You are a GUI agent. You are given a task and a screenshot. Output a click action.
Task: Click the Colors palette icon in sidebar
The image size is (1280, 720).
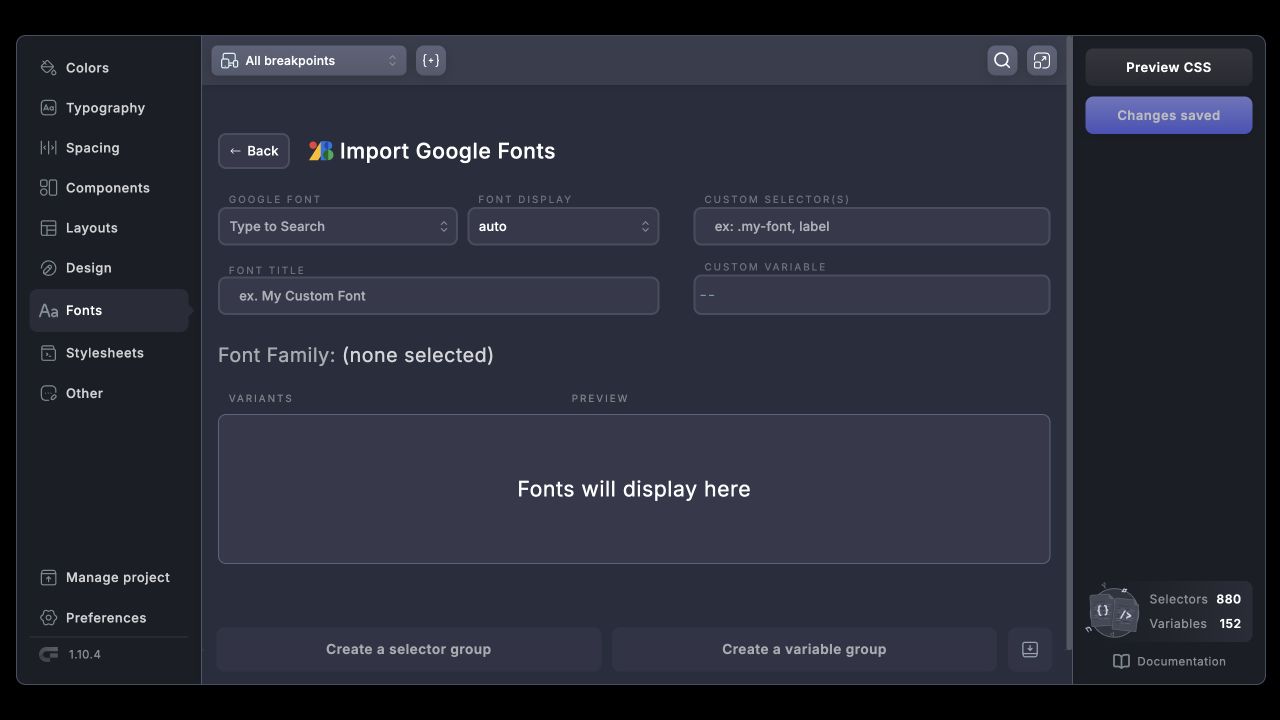48,67
